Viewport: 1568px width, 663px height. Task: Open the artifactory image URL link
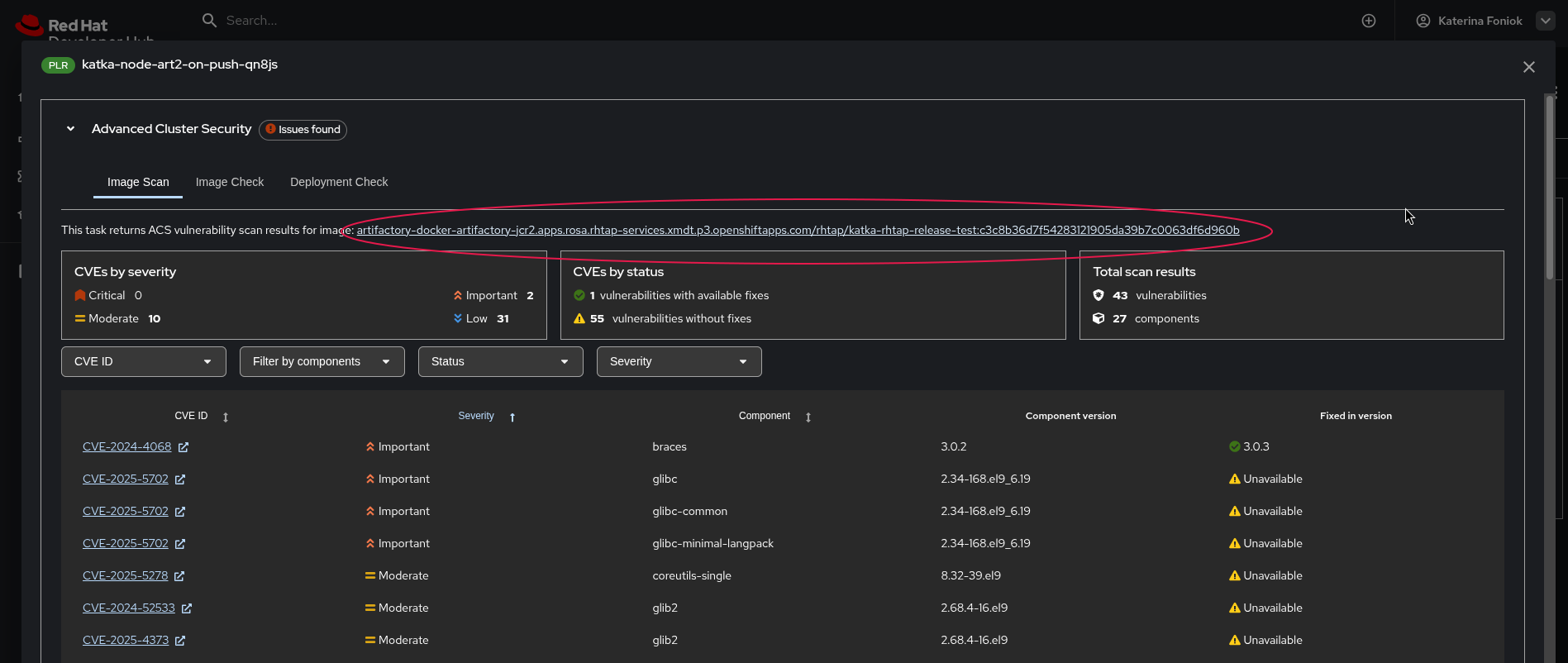[x=798, y=230]
